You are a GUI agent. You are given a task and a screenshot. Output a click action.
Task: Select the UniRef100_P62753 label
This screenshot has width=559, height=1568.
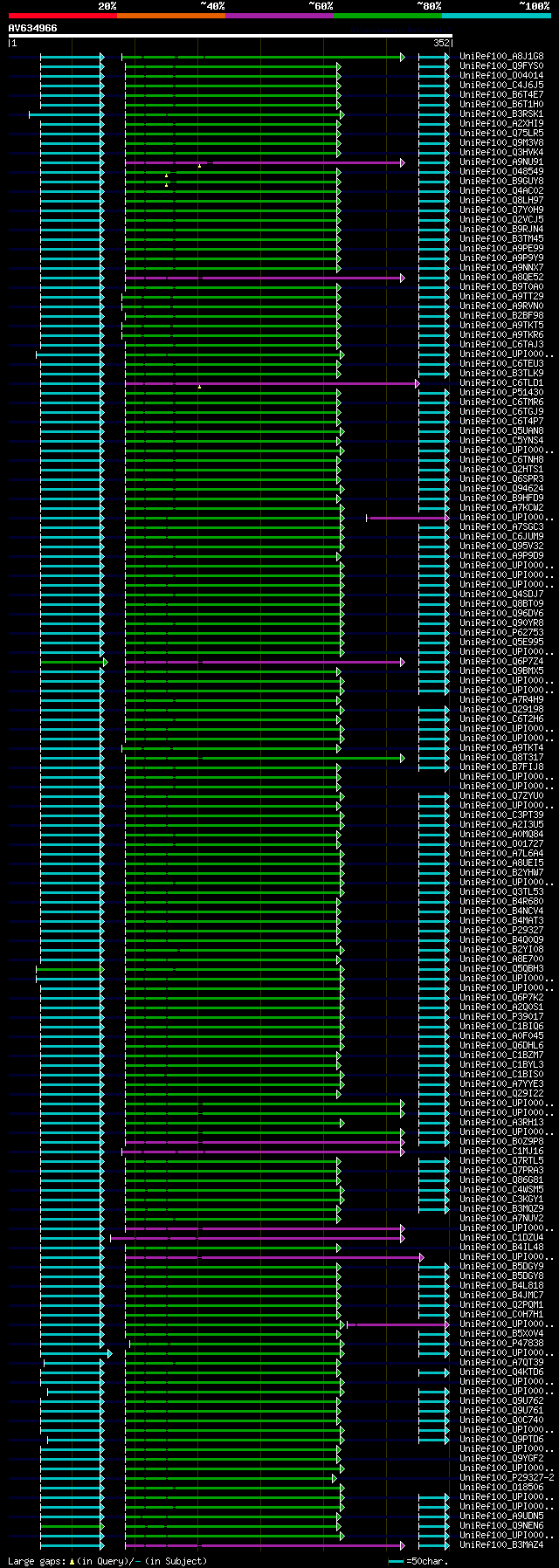tap(501, 633)
